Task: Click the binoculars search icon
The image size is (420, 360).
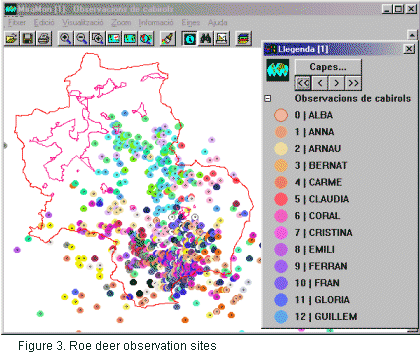Action: [206, 39]
